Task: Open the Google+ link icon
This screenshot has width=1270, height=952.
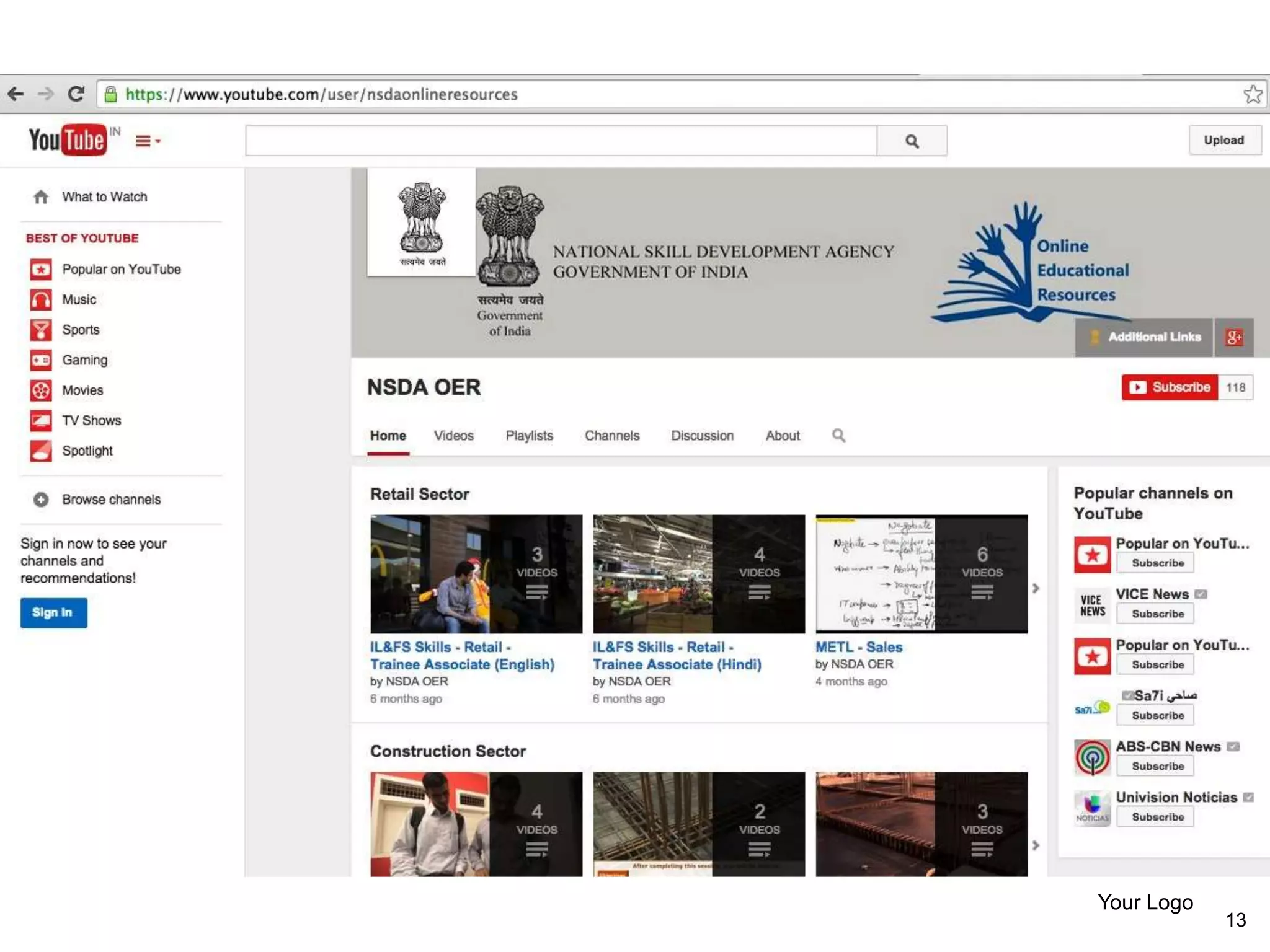Action: (x=1233, y=337)
